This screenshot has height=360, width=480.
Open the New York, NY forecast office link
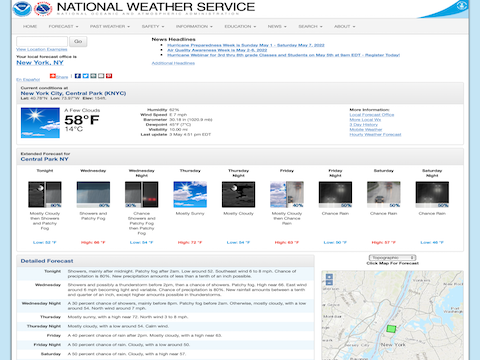click(40, 63)
